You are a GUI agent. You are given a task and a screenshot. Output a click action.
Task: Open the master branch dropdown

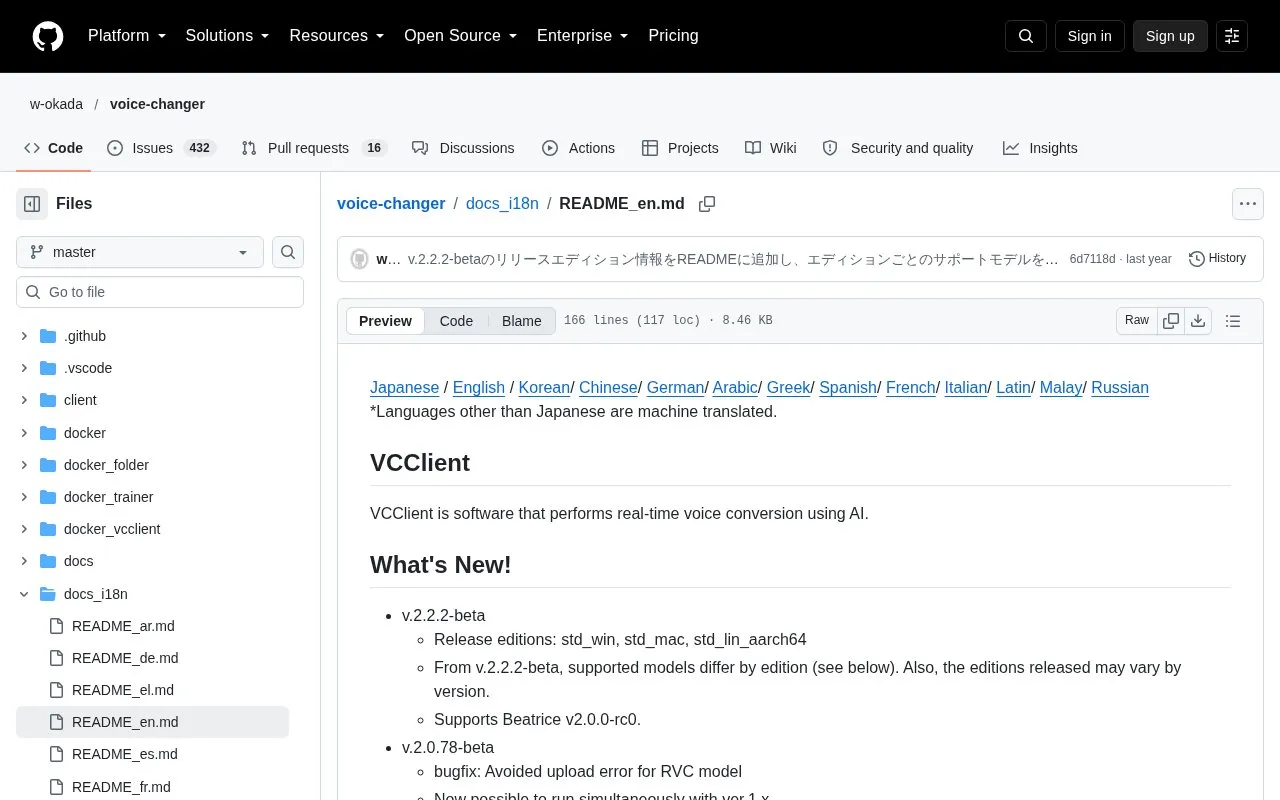click(140, 252)
